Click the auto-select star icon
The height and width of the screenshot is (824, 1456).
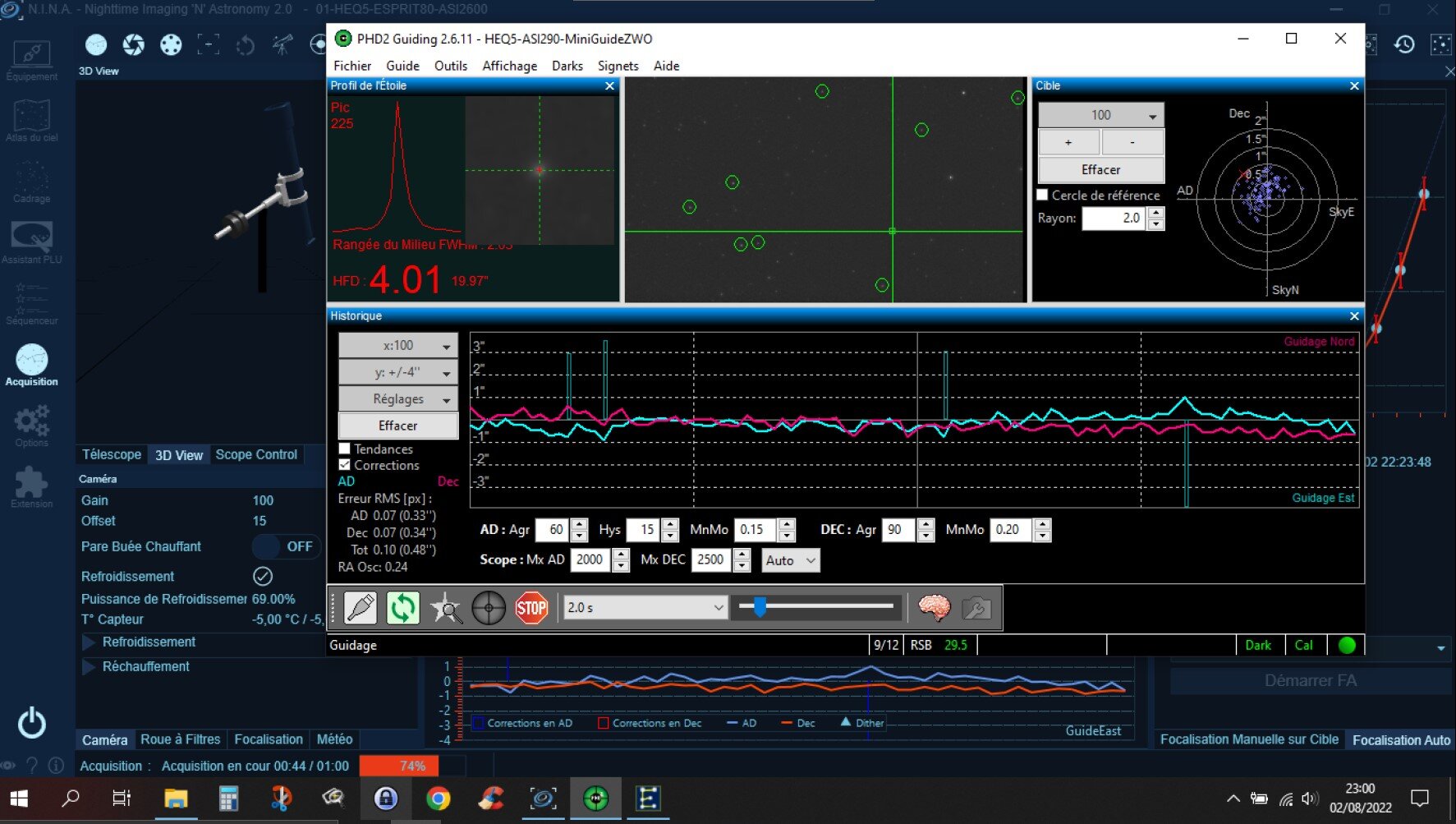pos(446,608)
